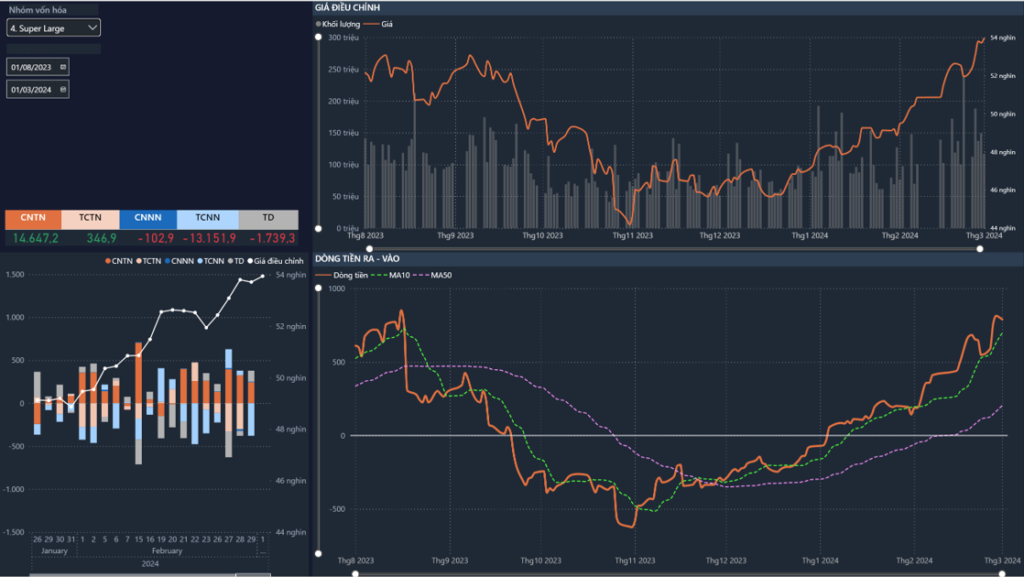Click the TCNN light-blue legend marker
This screenshot has width=1024, height=577.
tap(200, 260)
